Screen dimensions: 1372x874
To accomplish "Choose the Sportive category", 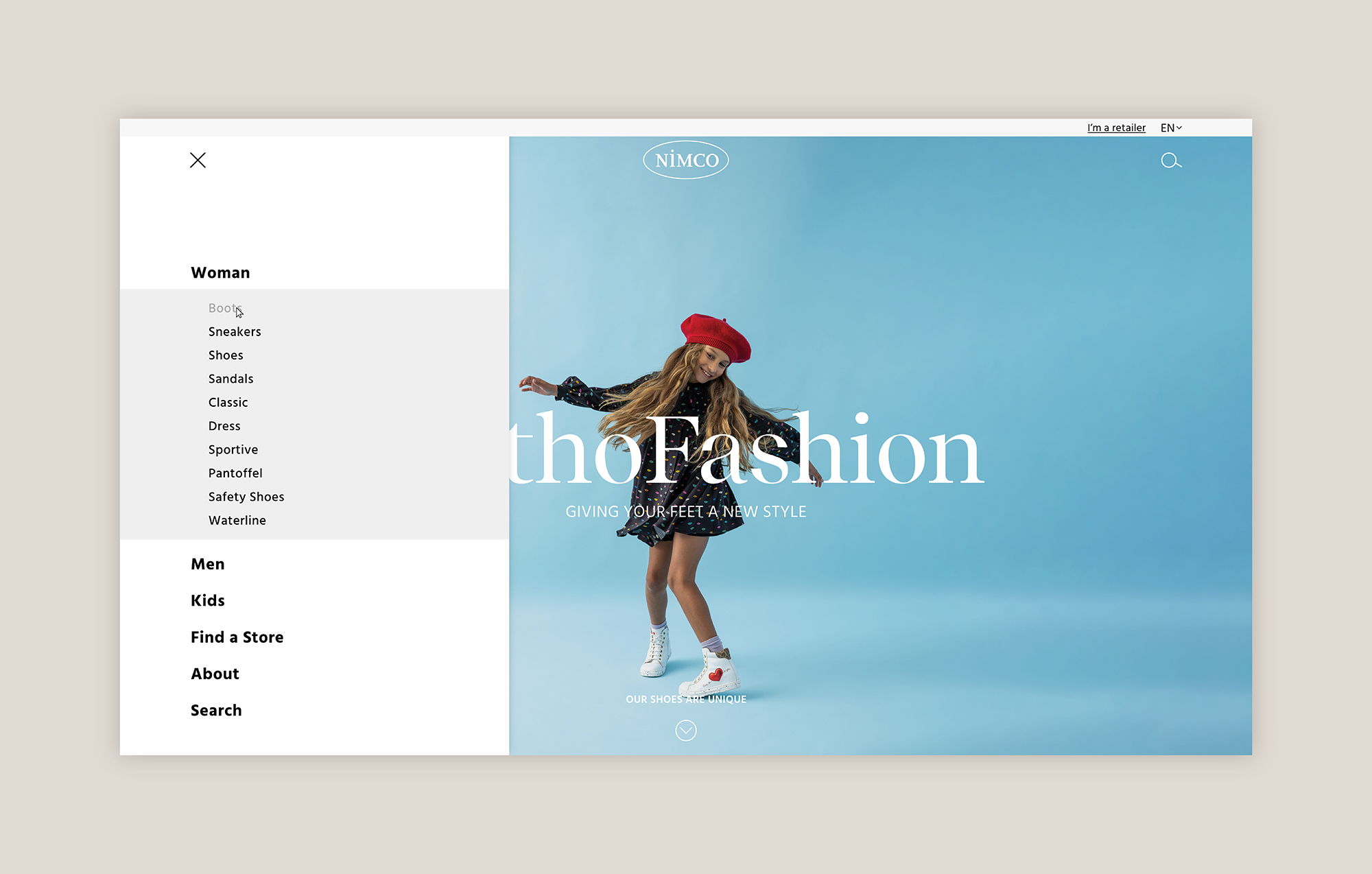I will (233, 449).
